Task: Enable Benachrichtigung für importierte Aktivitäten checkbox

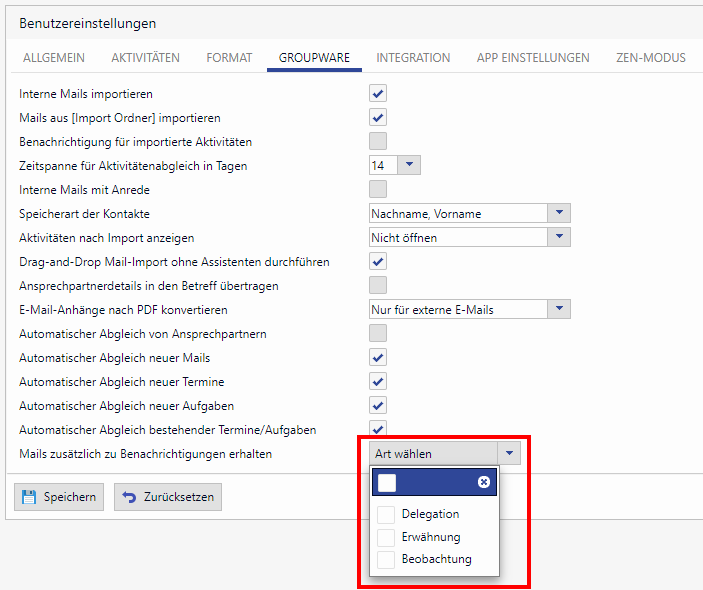Action: (378, 141)
